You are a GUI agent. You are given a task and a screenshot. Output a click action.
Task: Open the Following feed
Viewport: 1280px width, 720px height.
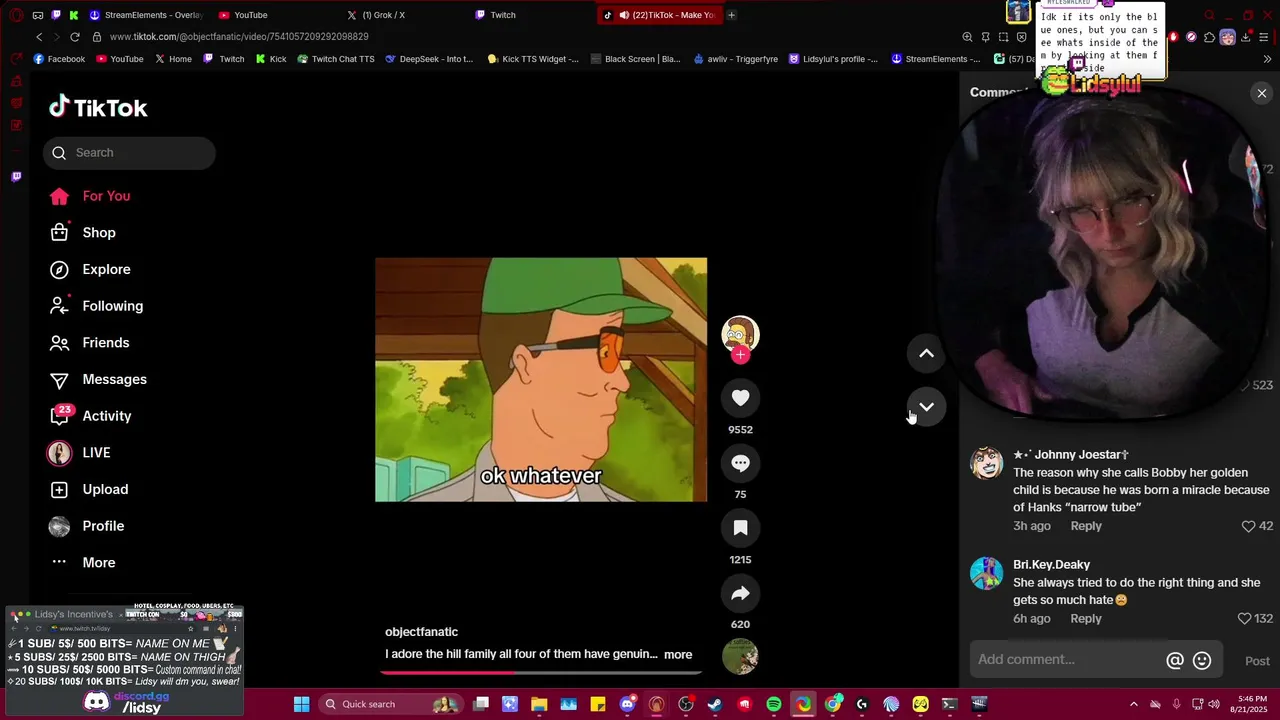96,306
